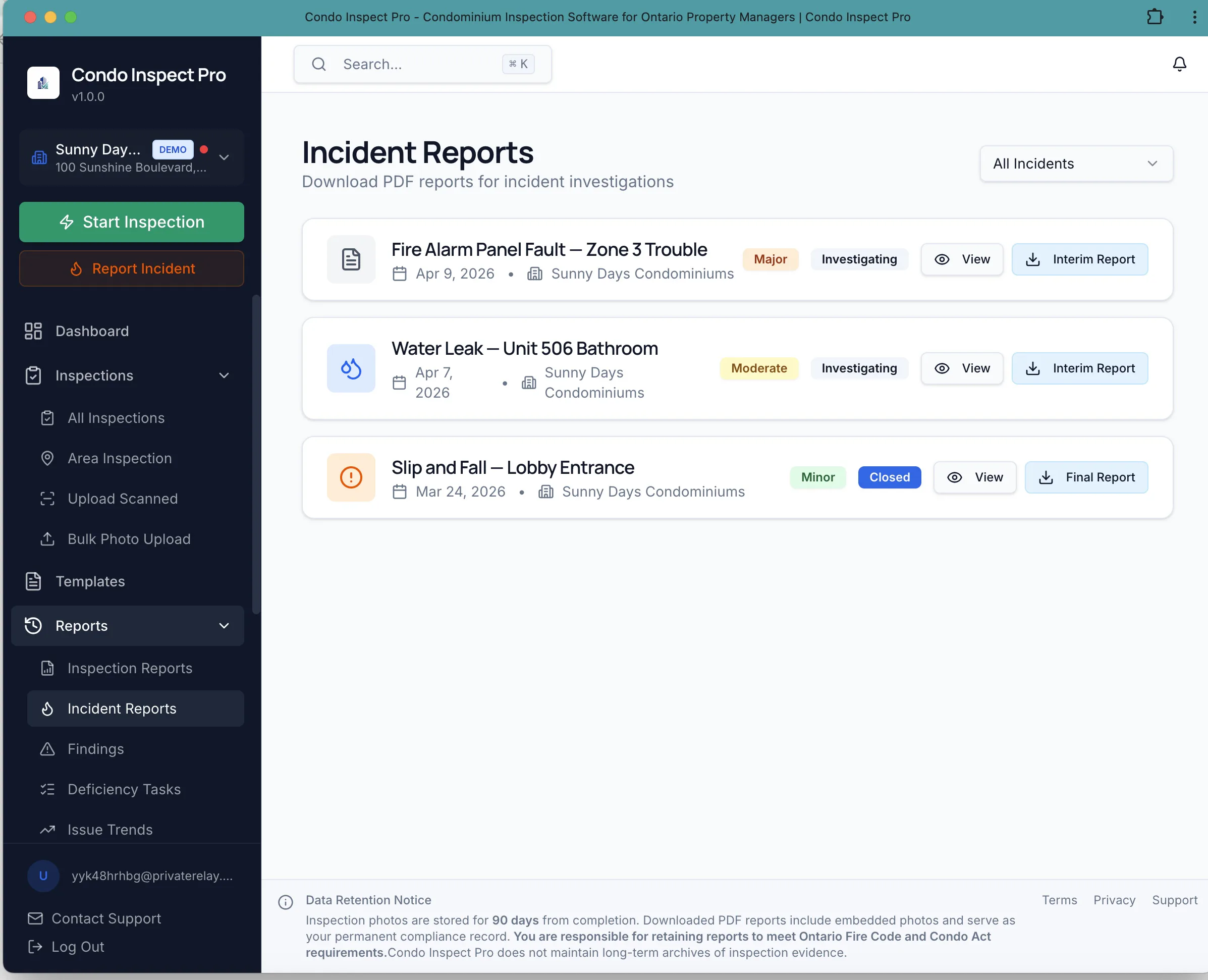1208x980 pixels.
Task: Select Upload Scanned in the sidebar
Action: [x=135, y=499]
